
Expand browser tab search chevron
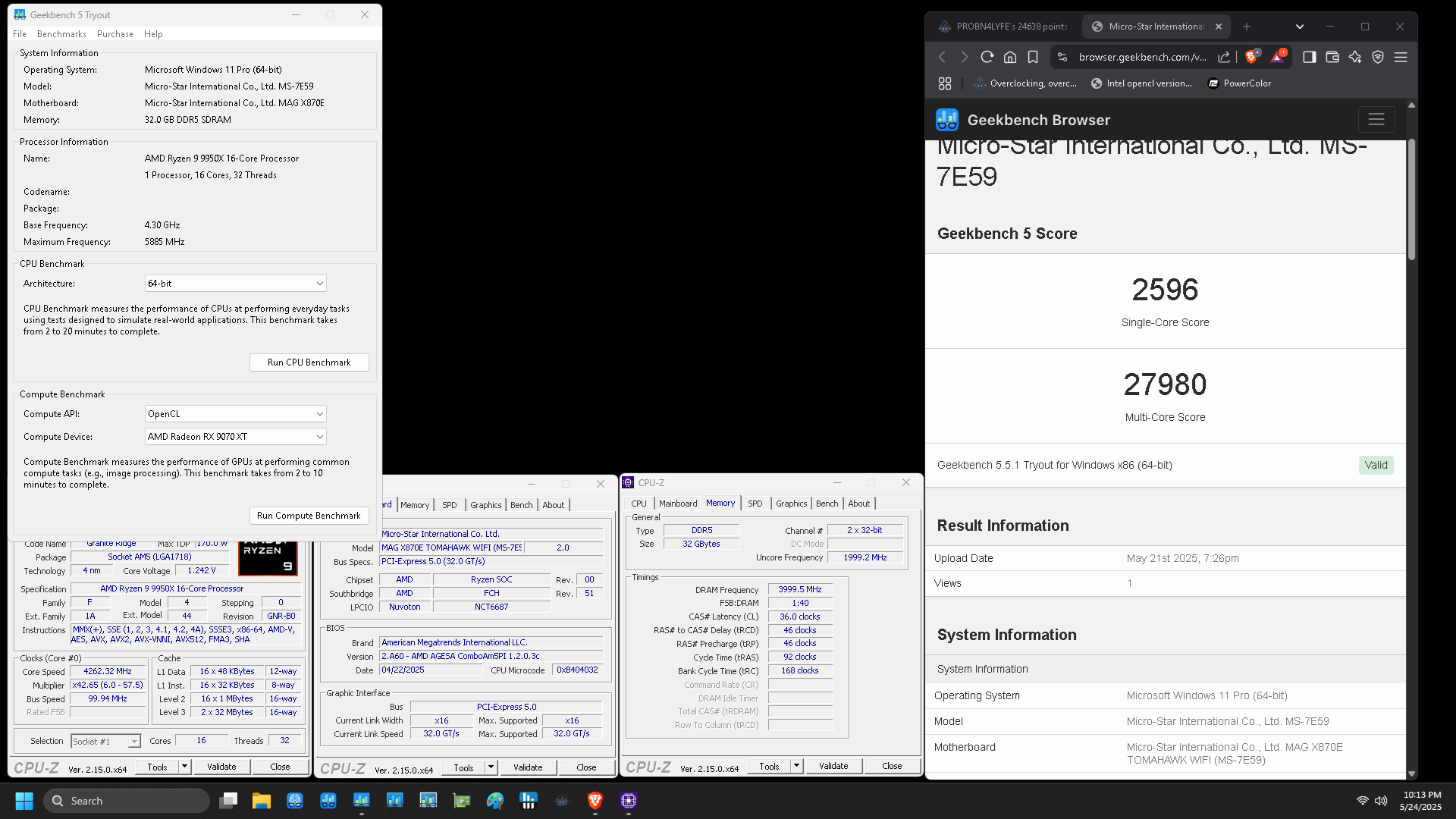(x=1299, y=27)
